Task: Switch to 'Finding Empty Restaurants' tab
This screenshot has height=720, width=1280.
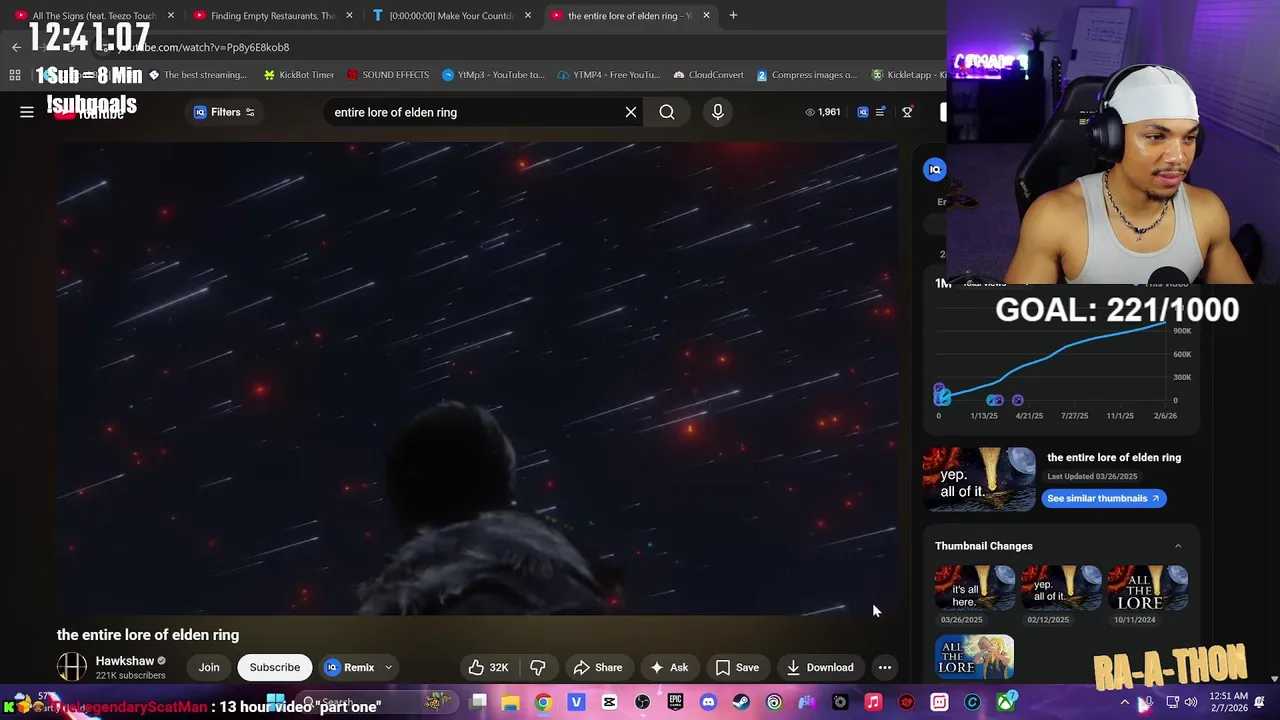Action: click(x=272, y=15)
